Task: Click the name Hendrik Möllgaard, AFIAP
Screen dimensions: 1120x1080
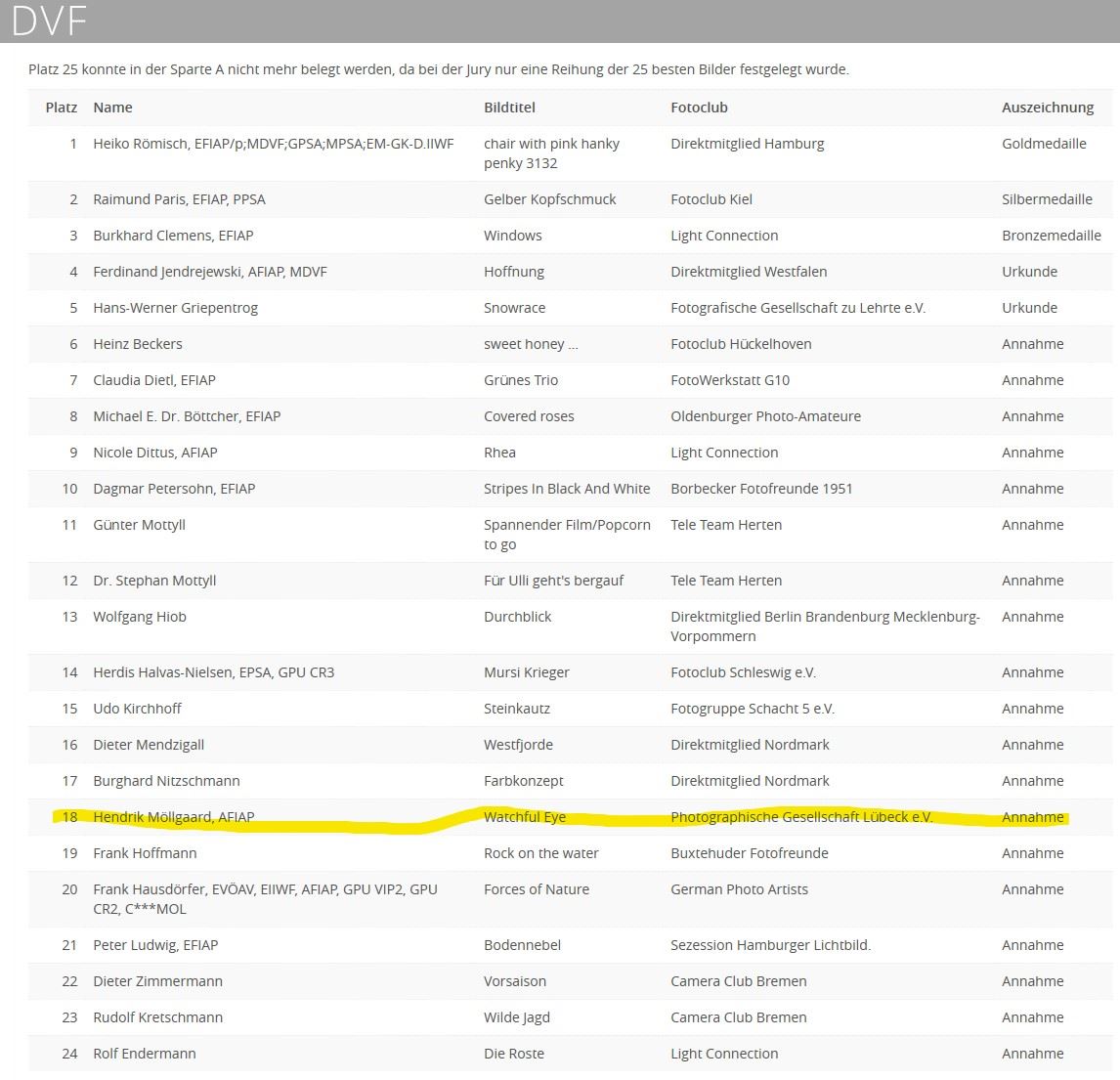Action: pos(174,817)
